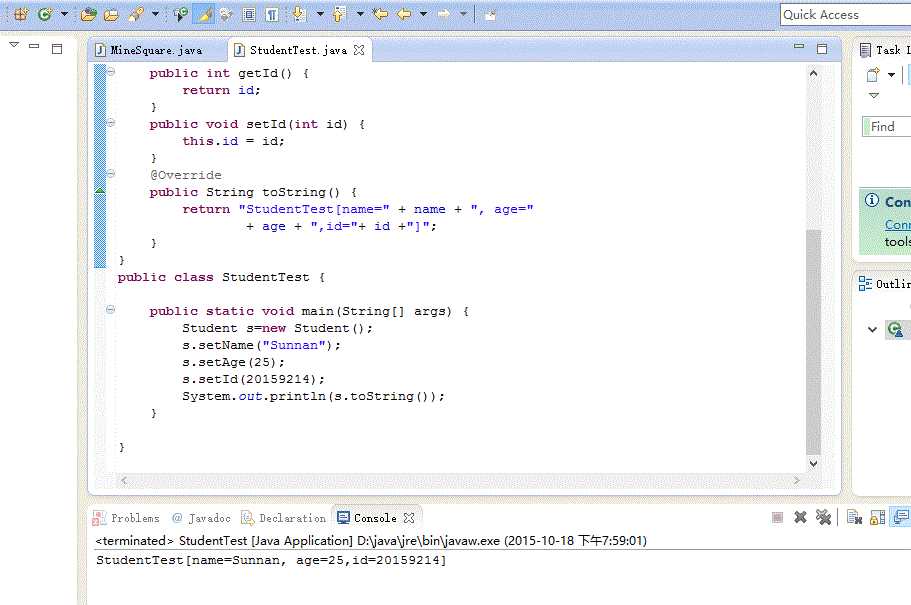The width and height of the screenshot is (911, 605).
Task: Collapse the @Override toString fold marker
Action: (x=110, y=173)
